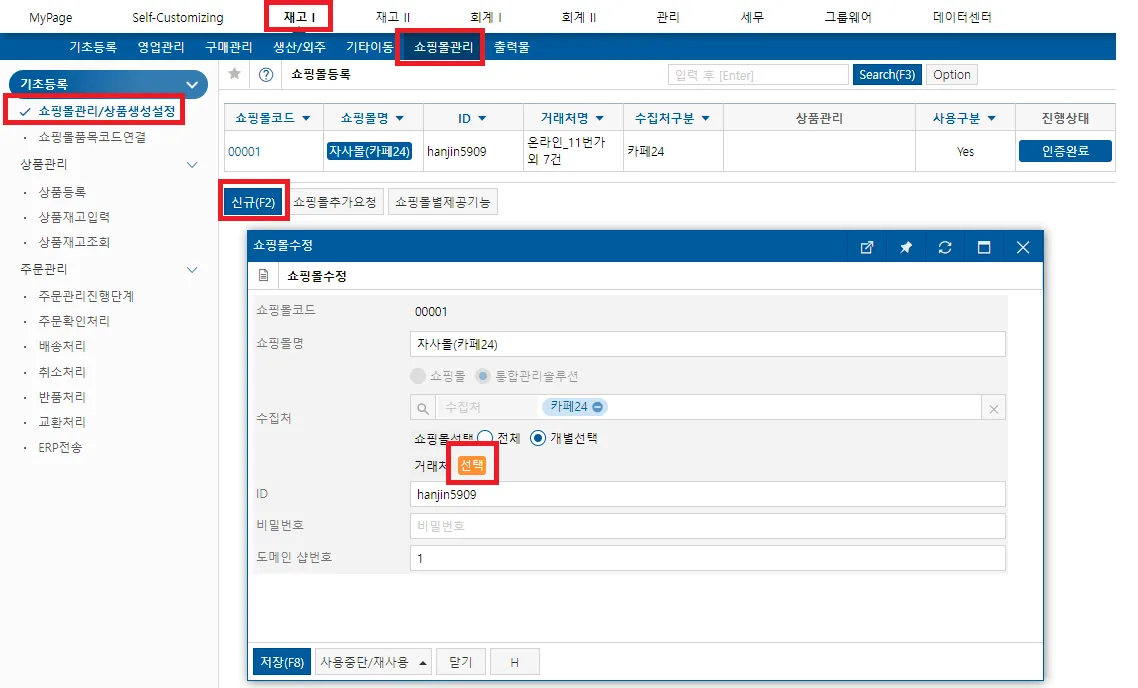This screenshot has width=1138, height=688.
Task: Click the orange 선택 button
Action: pyautogui.click(x=472, y=465)
